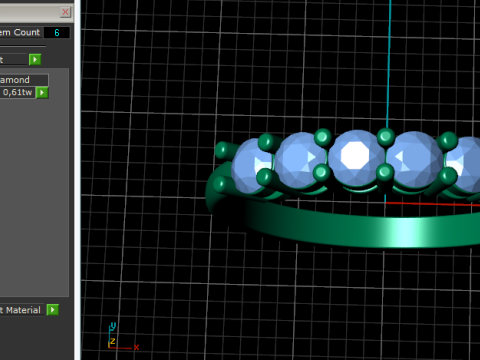Click the 0,61tw weight value

[x=17, y=92]
